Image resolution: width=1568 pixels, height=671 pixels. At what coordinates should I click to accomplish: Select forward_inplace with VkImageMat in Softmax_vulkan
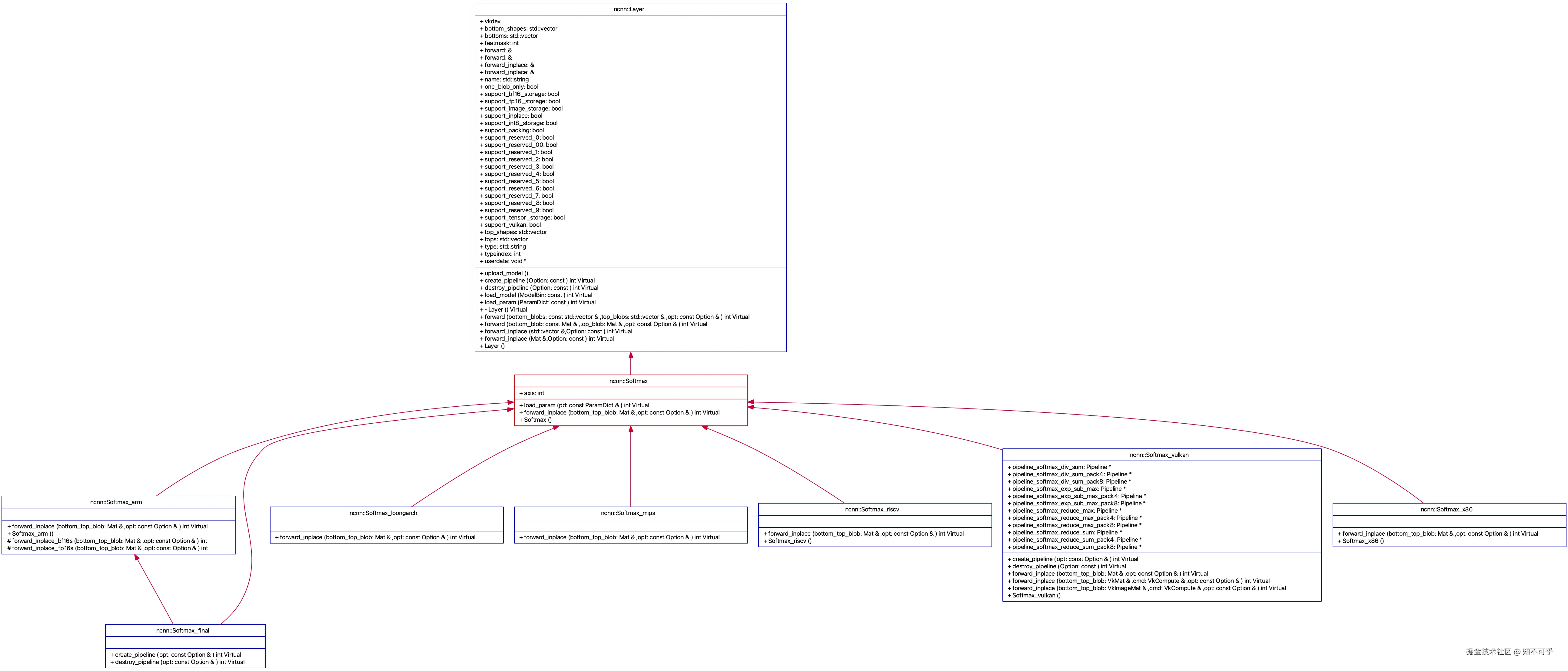tap(1147, 589)
